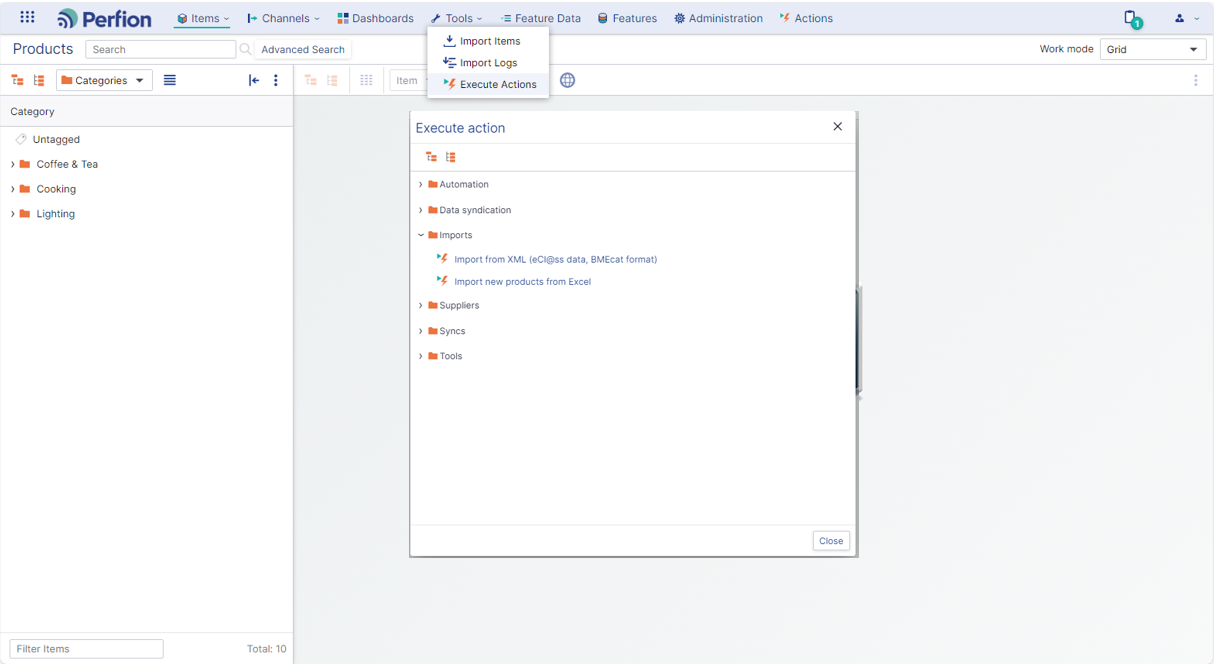1214x664 pixels.
Task: Click the Filter Items input field
Action: tap(86, 649)
